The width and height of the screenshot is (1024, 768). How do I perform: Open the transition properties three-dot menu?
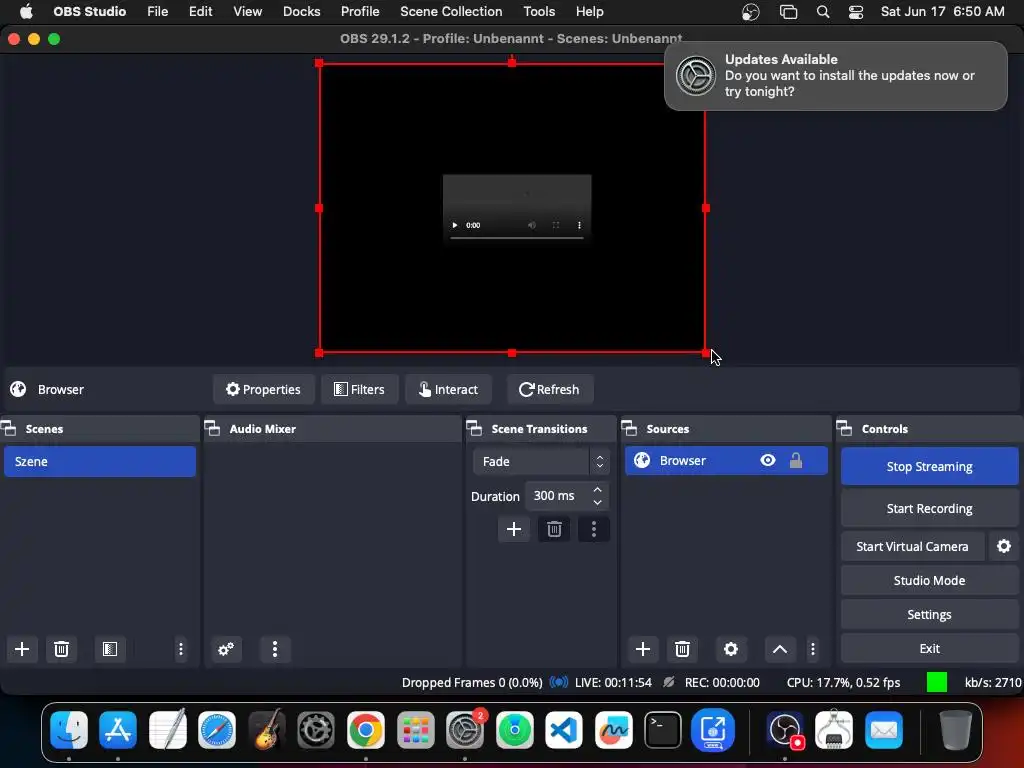(594, 529)
